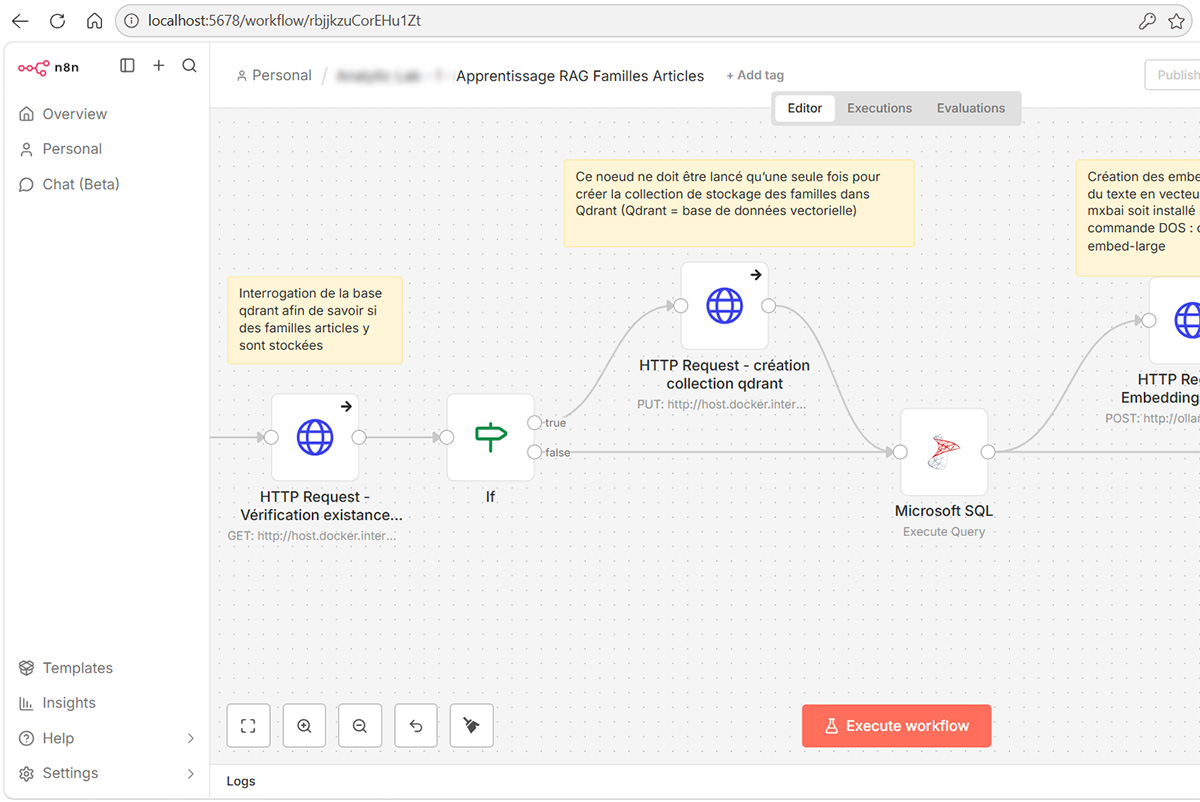The height and width of the screenshot is (802, 1200).
Task: Click the Execute workflow button
Action: 896,726
